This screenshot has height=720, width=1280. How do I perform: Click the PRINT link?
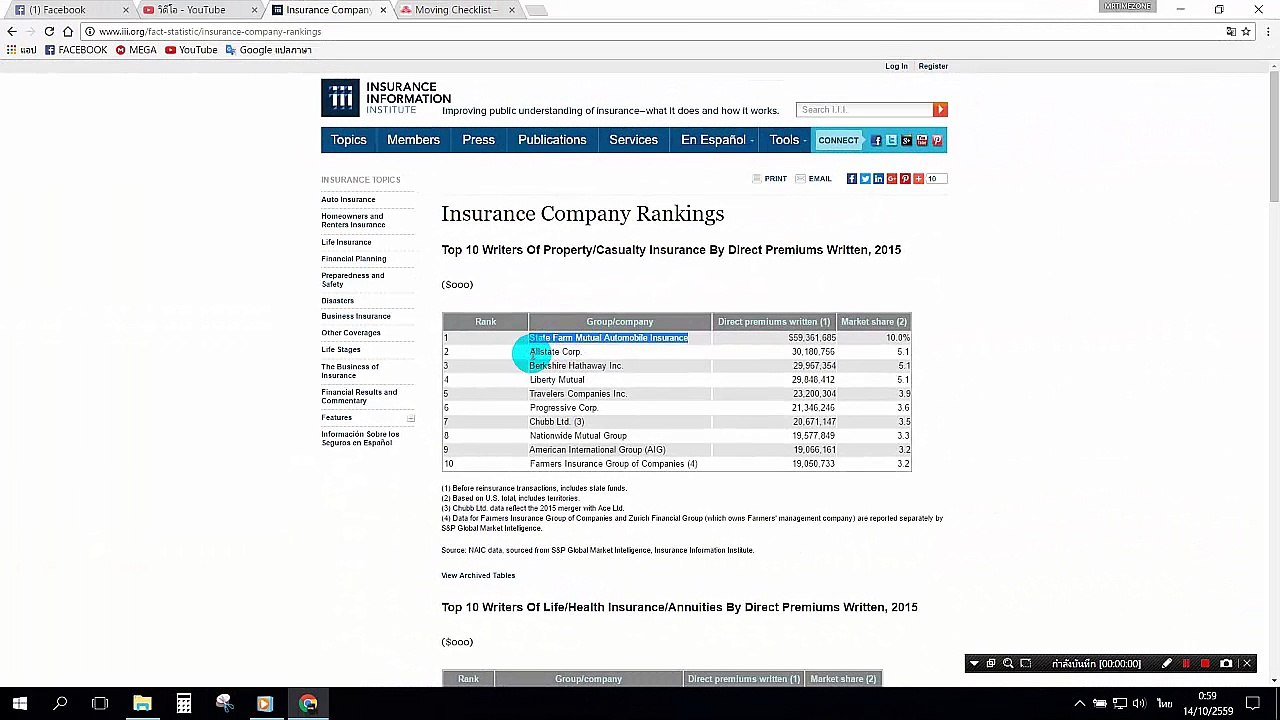pyautogui.click(x=769, y=179)
